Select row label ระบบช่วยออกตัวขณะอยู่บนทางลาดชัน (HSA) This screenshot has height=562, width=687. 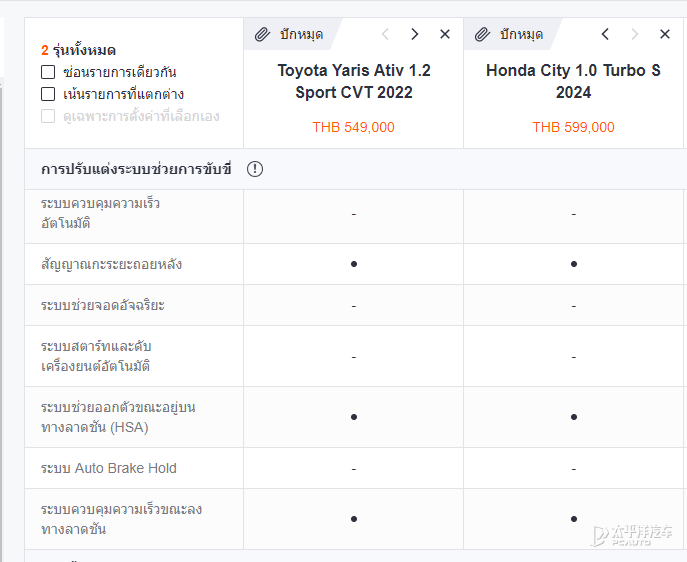tap(118, 417)
